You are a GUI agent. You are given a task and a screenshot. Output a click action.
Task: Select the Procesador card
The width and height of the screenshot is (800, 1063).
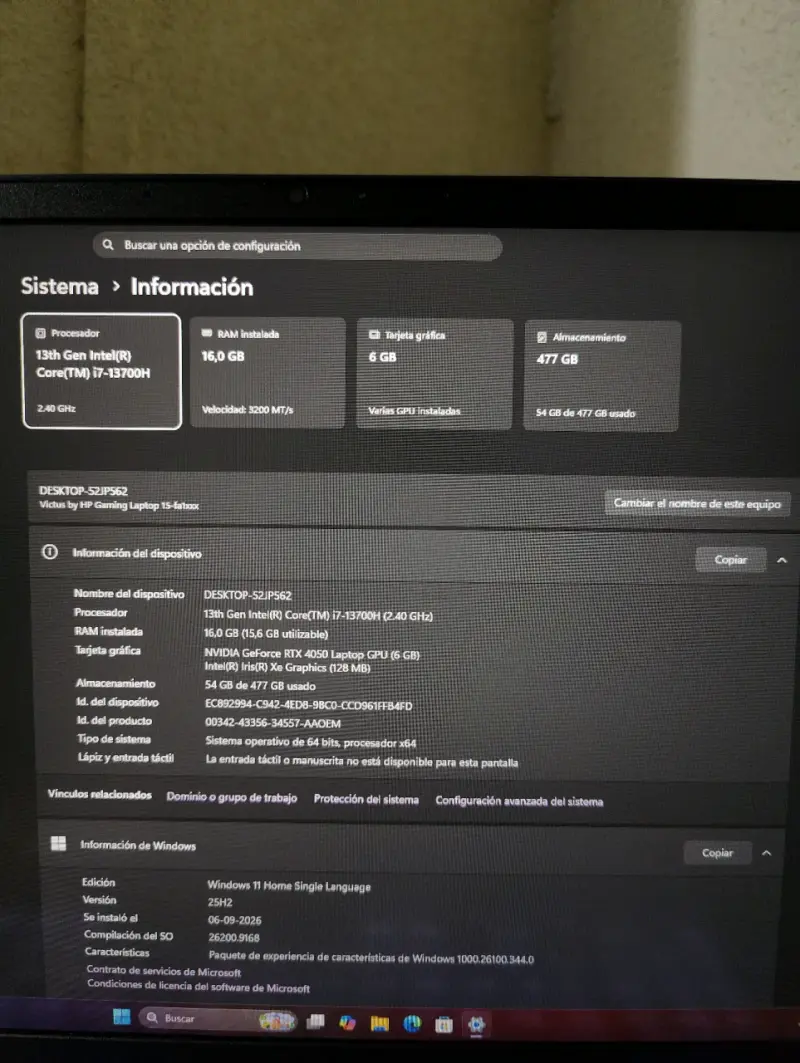[102, 371]
